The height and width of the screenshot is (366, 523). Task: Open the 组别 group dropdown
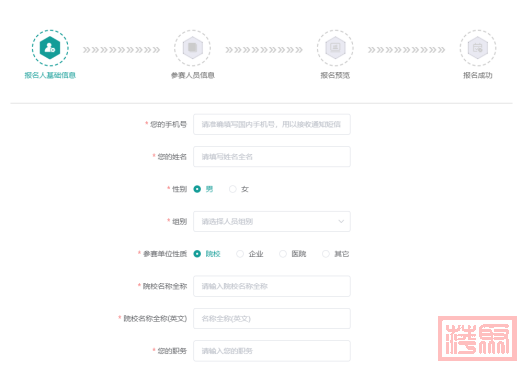[272, 222]
